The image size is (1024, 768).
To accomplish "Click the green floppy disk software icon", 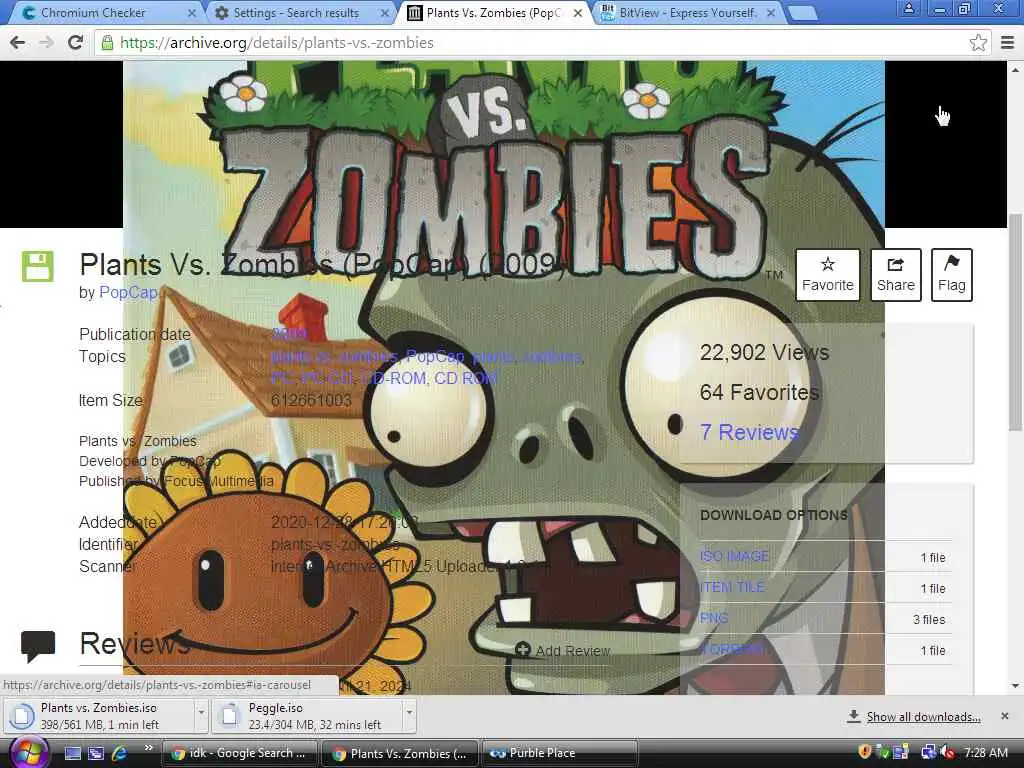I will [37, 266].
